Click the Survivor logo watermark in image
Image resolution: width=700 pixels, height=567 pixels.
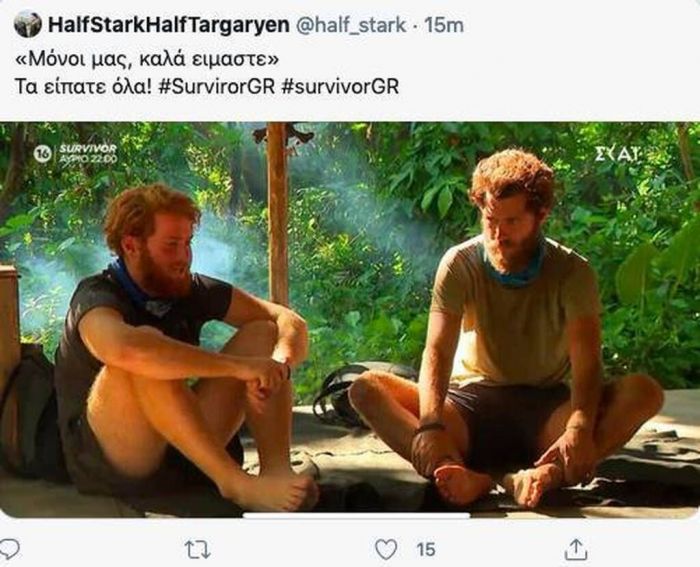88,149
